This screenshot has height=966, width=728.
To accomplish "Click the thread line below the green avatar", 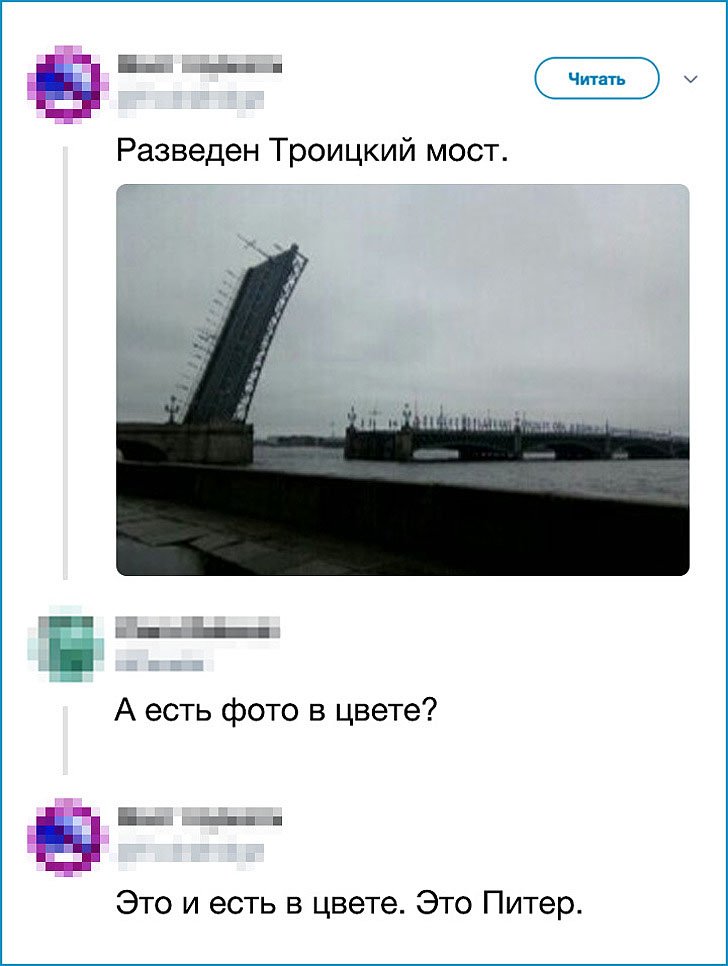I will coord(65,741).
